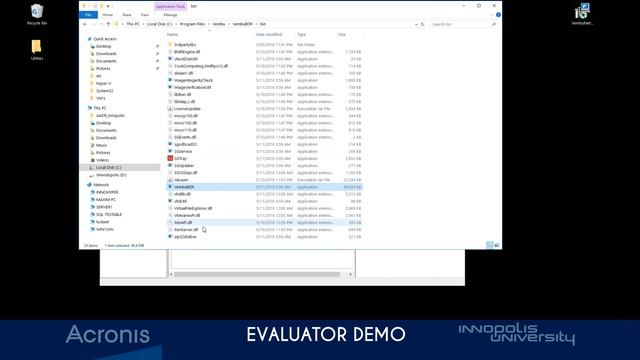Switch to details view icon in status bar
The width and height of the screenshot is (640, 360).
click(489, 245)
